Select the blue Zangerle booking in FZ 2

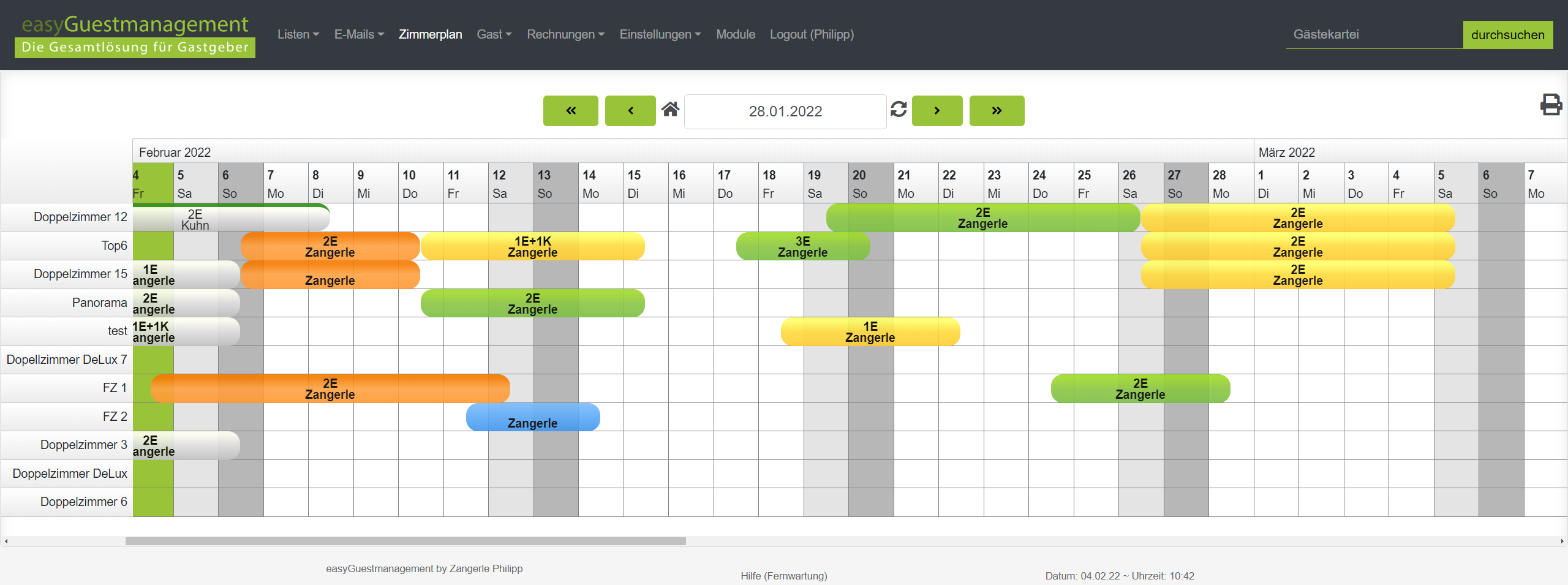(x=532, y=418)
